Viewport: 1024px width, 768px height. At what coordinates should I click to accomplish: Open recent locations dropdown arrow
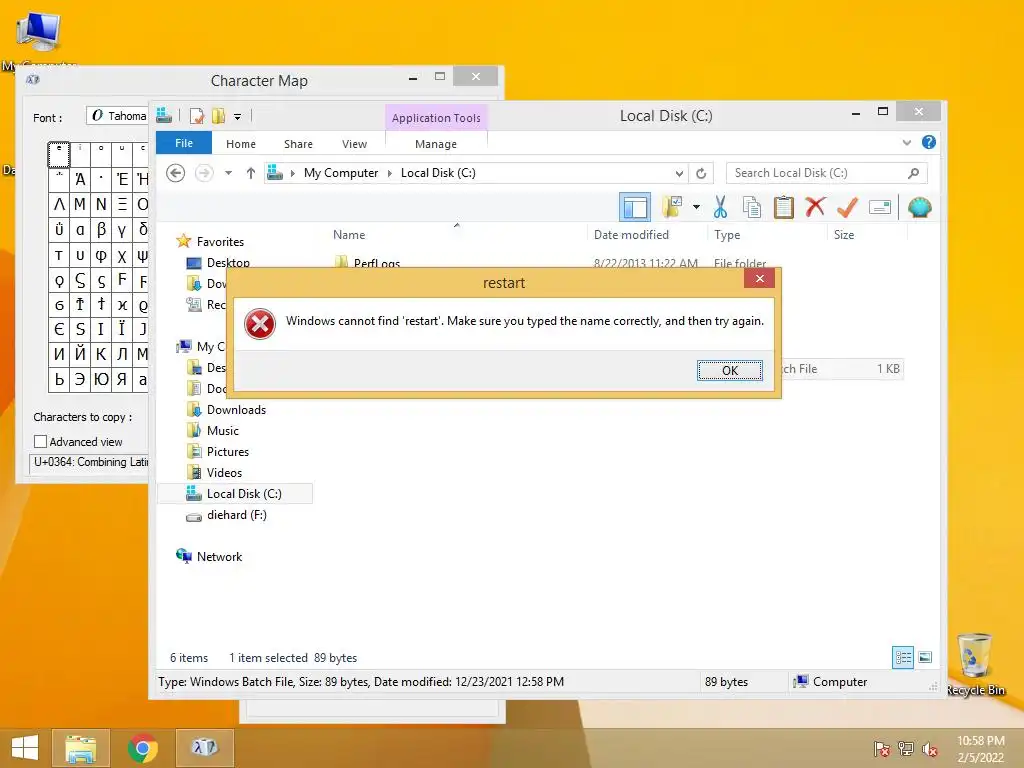tap(228, 173)
